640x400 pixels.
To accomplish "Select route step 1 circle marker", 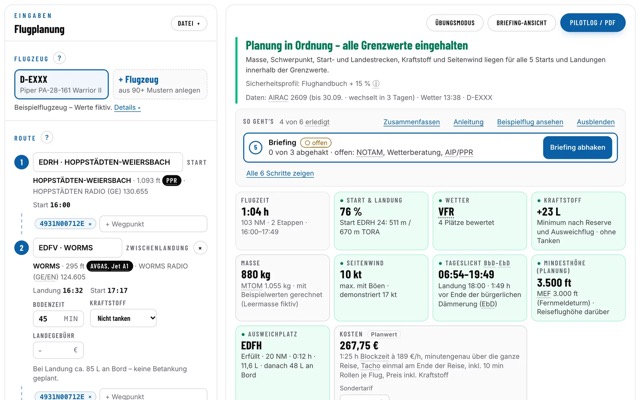I will 22,162.
